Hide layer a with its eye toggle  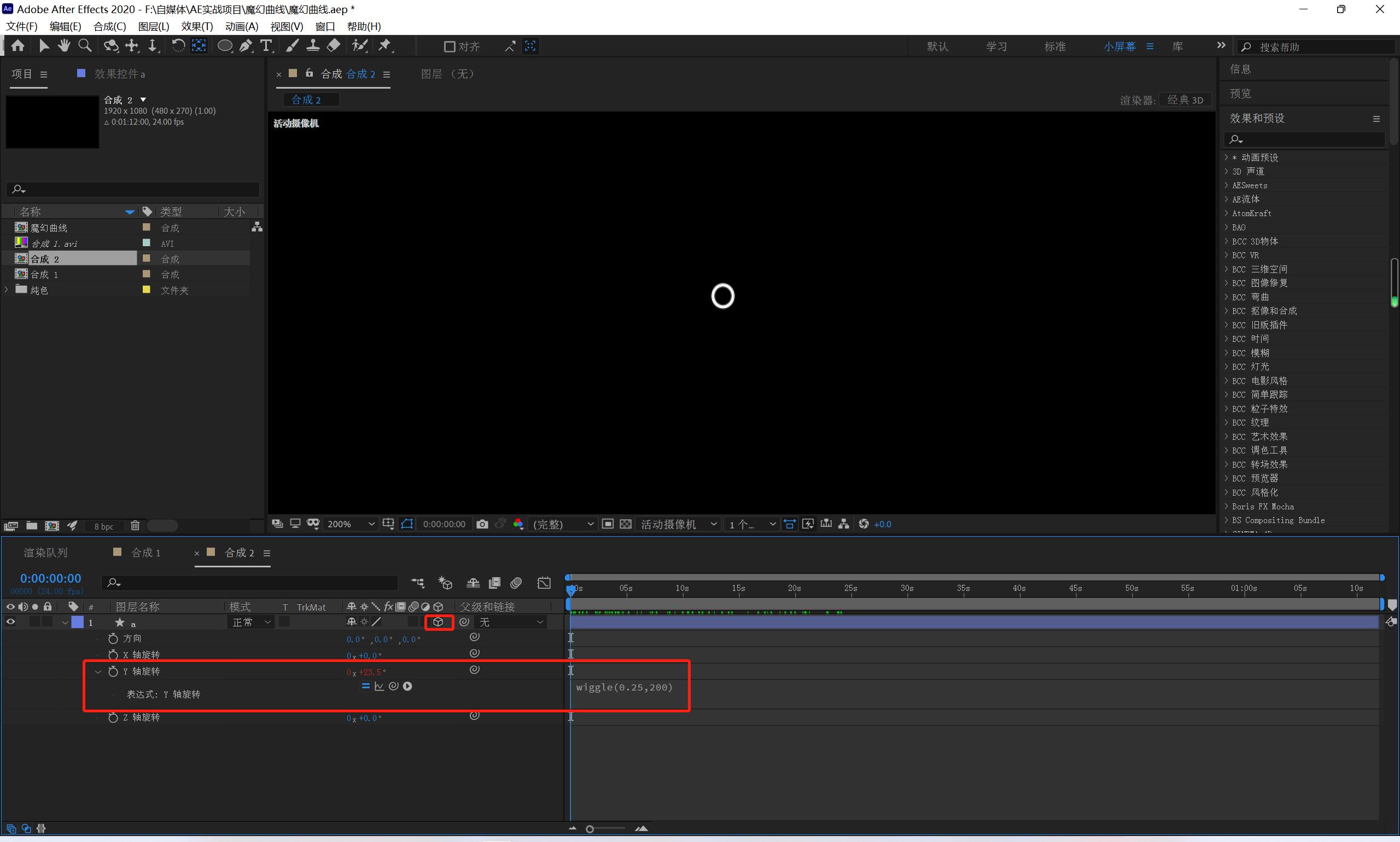pos(10,623)
